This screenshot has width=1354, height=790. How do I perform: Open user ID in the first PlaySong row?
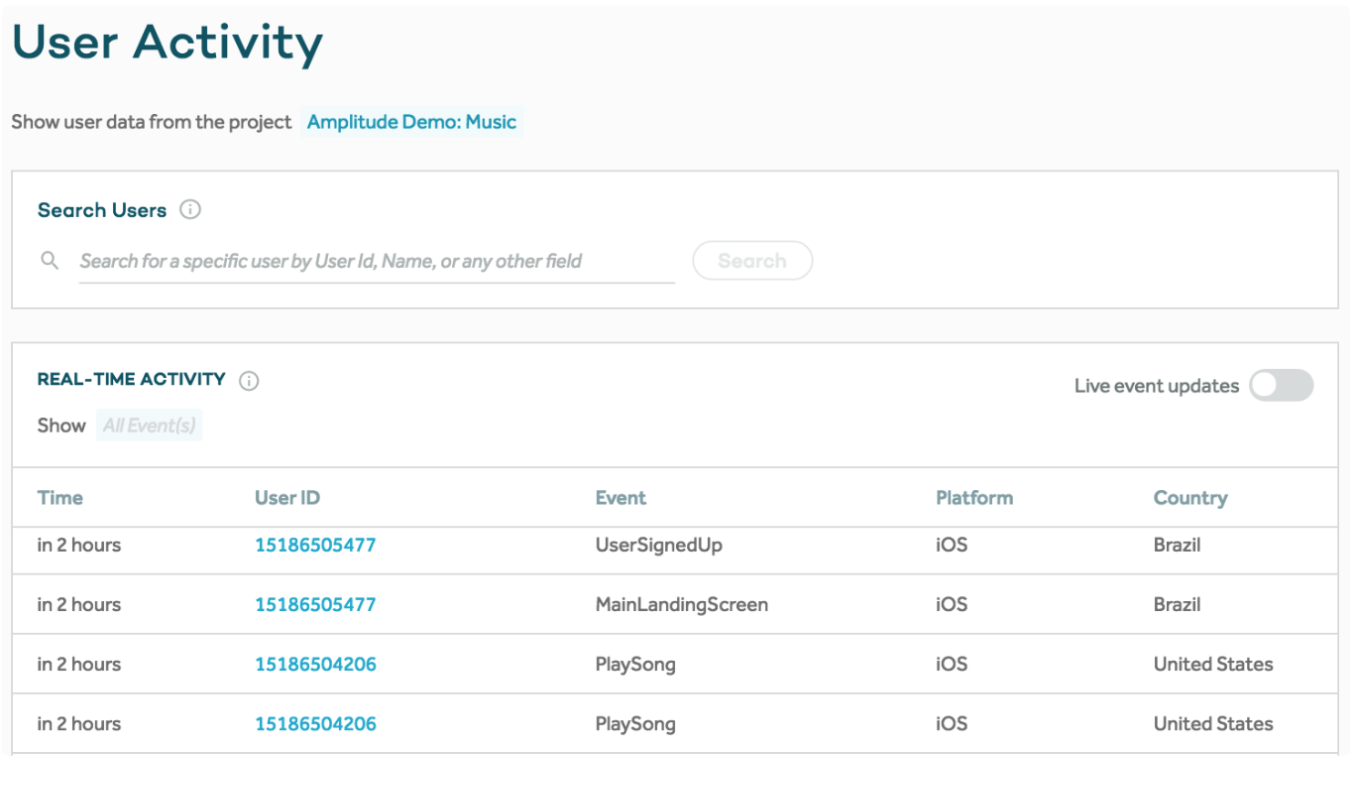315,664
